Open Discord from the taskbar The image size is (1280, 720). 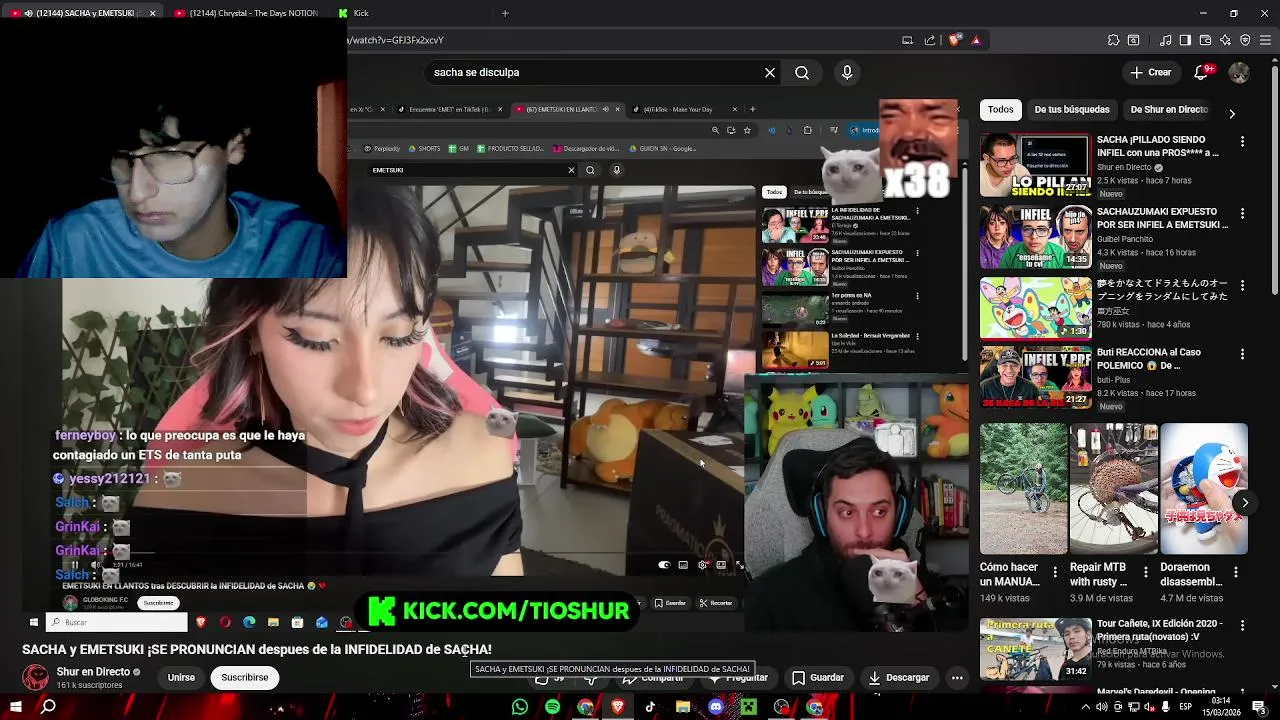click(x=716, y=707)
